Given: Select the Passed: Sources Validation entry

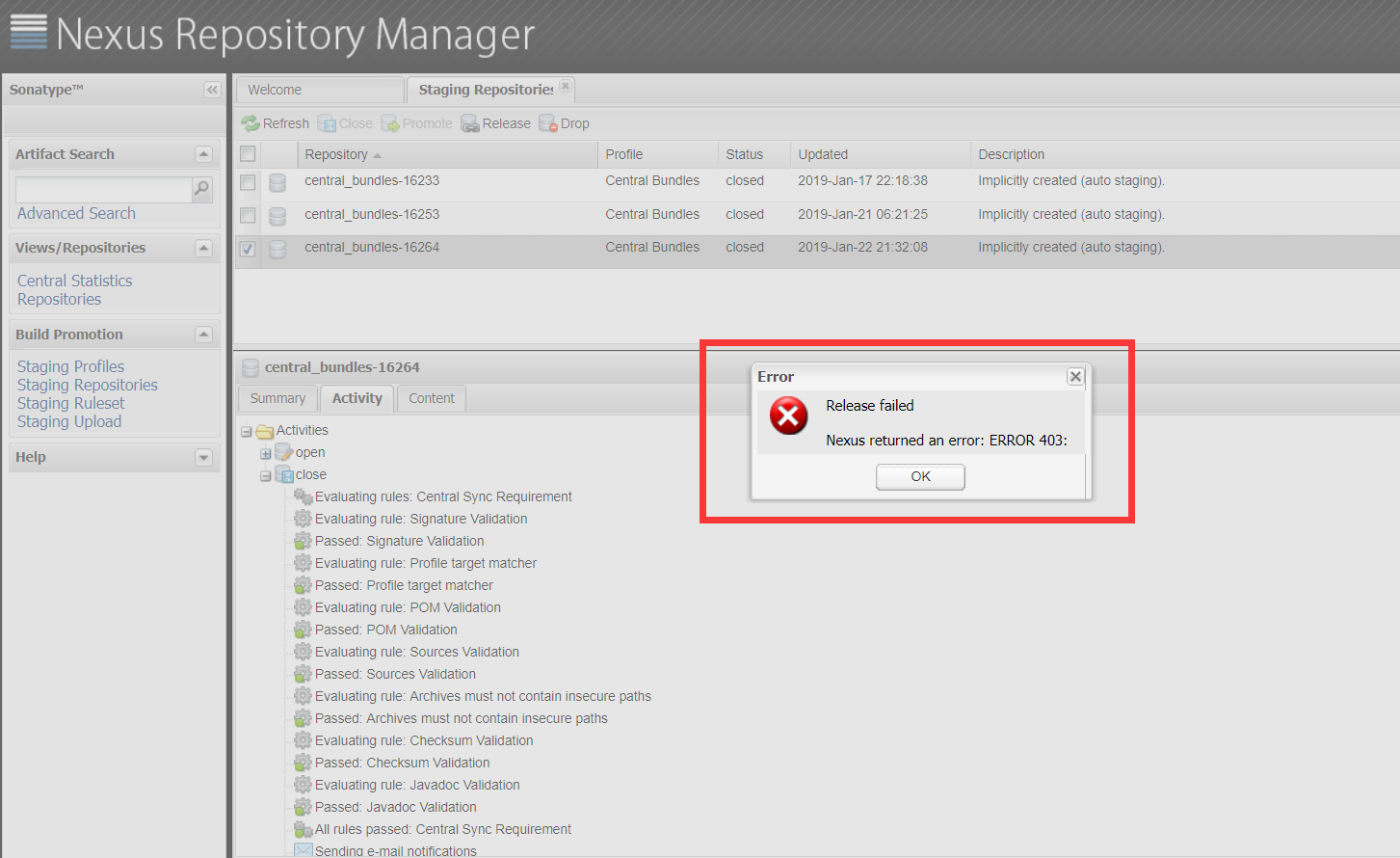Looking at the screenshot, I should 395,674.
